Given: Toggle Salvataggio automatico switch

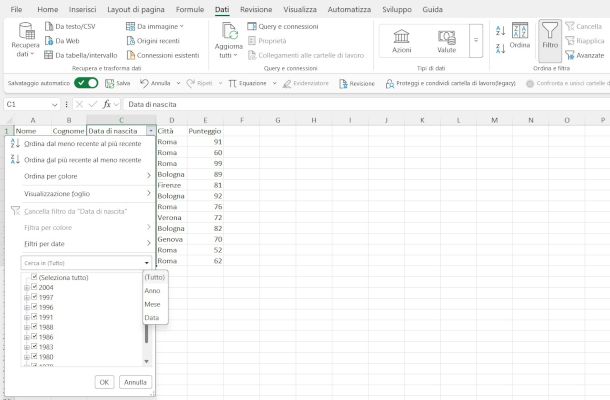Looking at the screenshot, I should [x=86, y=83].
